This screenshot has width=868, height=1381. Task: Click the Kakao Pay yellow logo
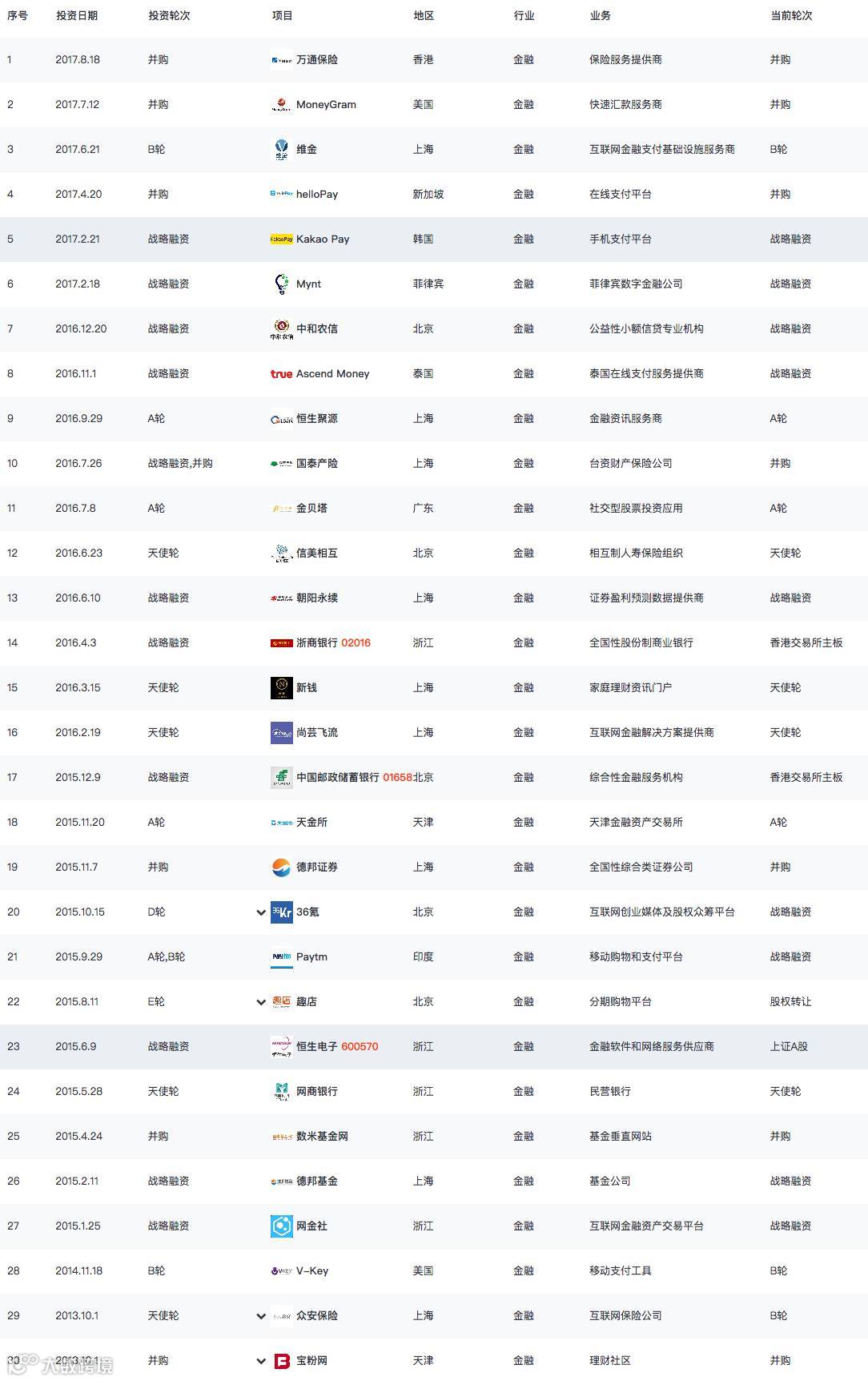(281, 240)
